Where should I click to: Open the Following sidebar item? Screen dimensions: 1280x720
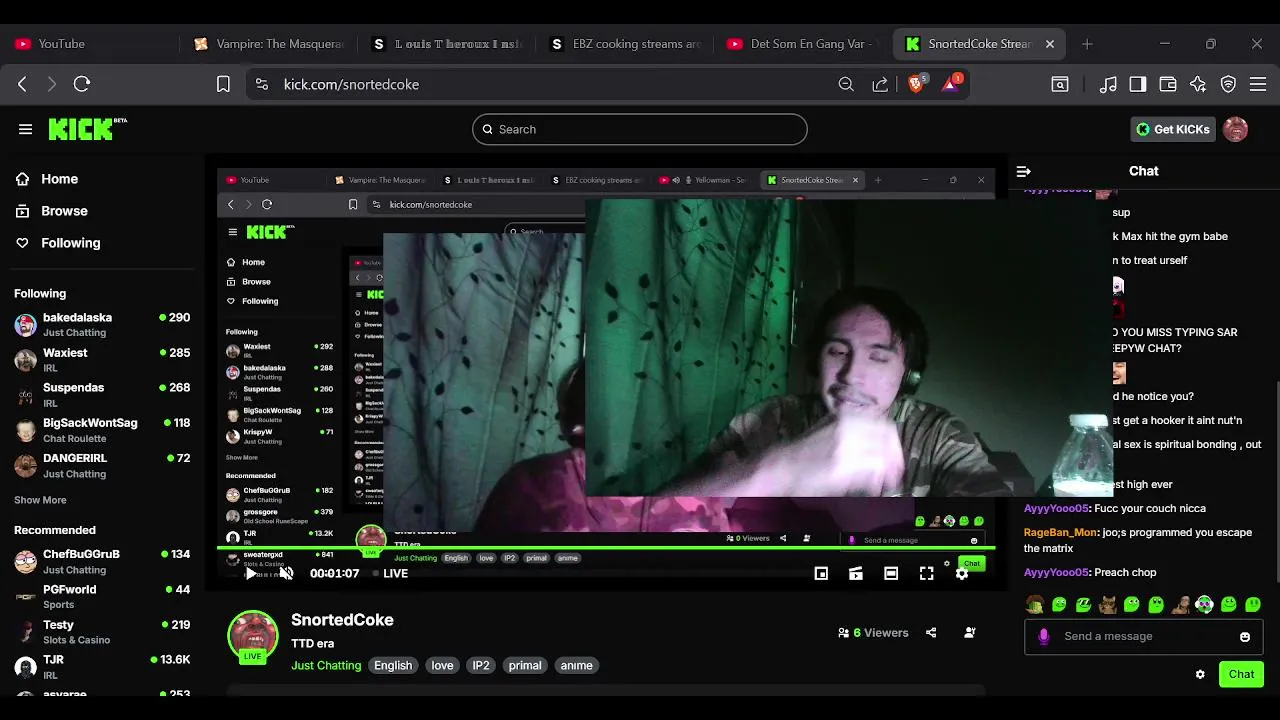pos(70,243)
